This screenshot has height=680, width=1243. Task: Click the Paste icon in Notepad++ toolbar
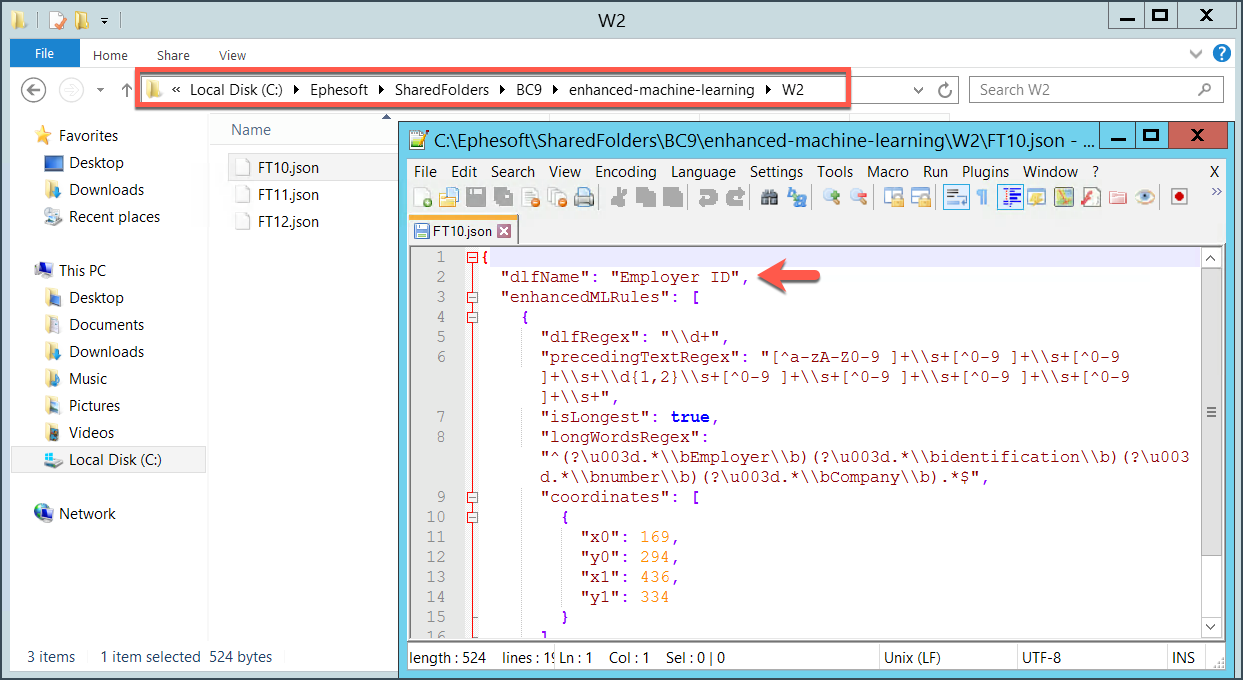coord(673,197)
